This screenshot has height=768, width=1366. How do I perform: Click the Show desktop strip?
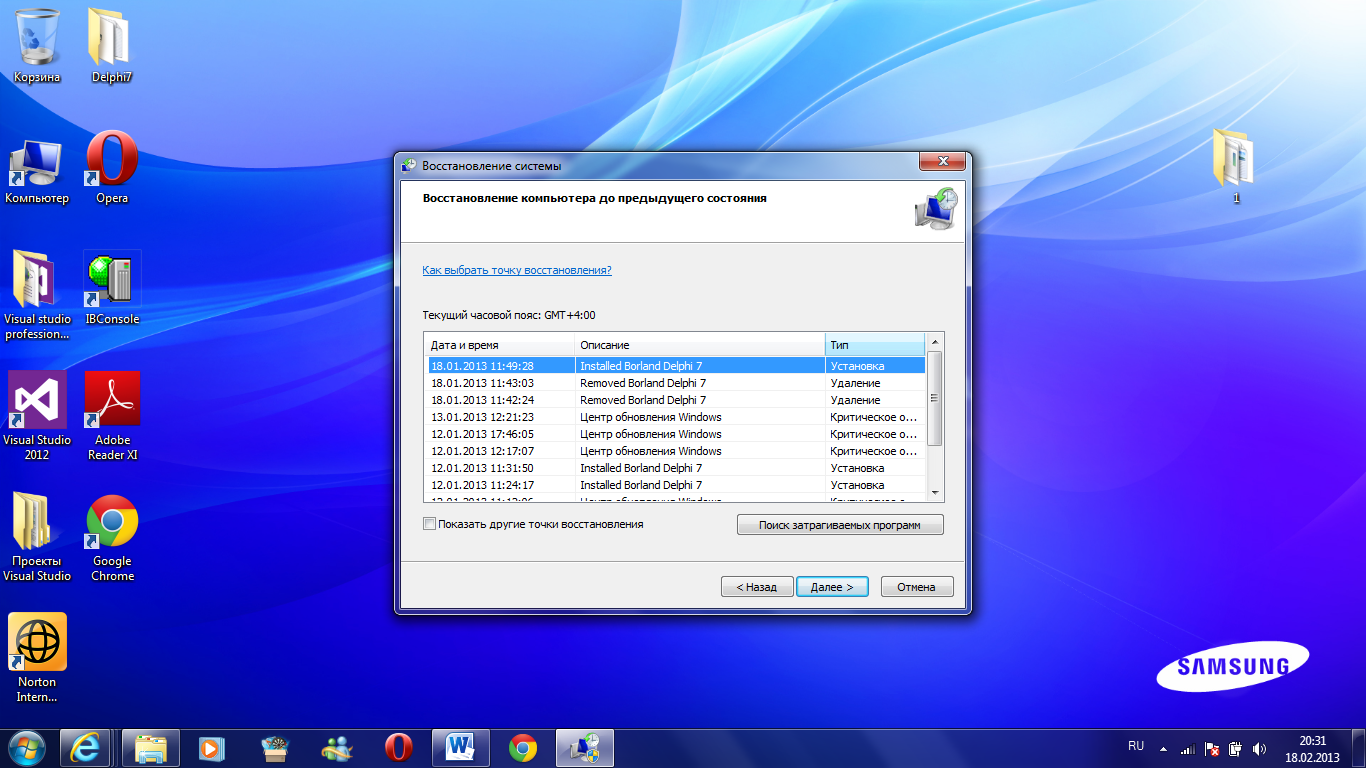(1358, 748)
